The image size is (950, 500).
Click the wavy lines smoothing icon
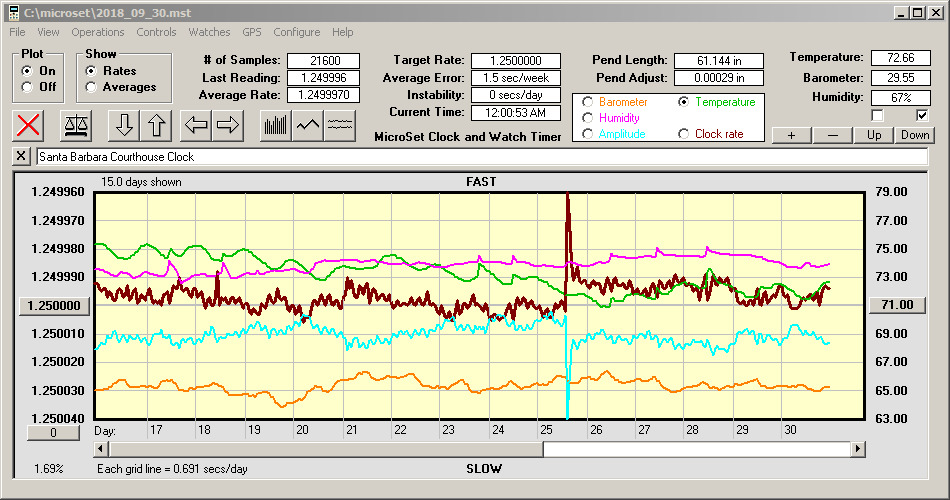click(340, 125)
